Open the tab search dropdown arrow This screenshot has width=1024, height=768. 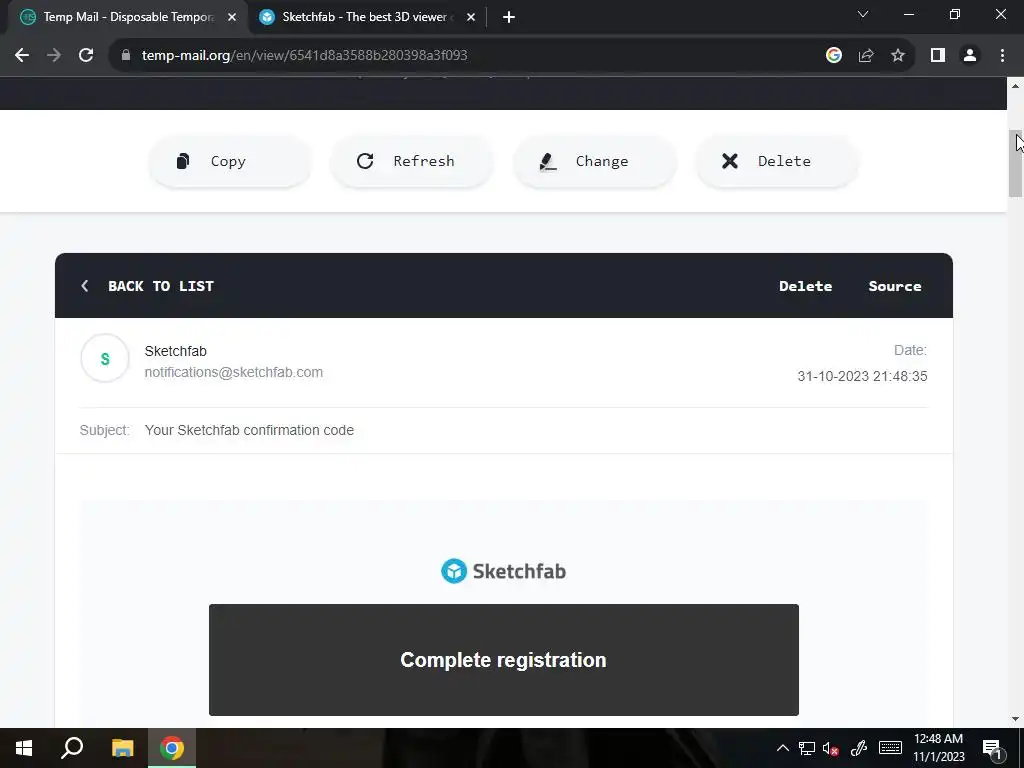point(863,14)
